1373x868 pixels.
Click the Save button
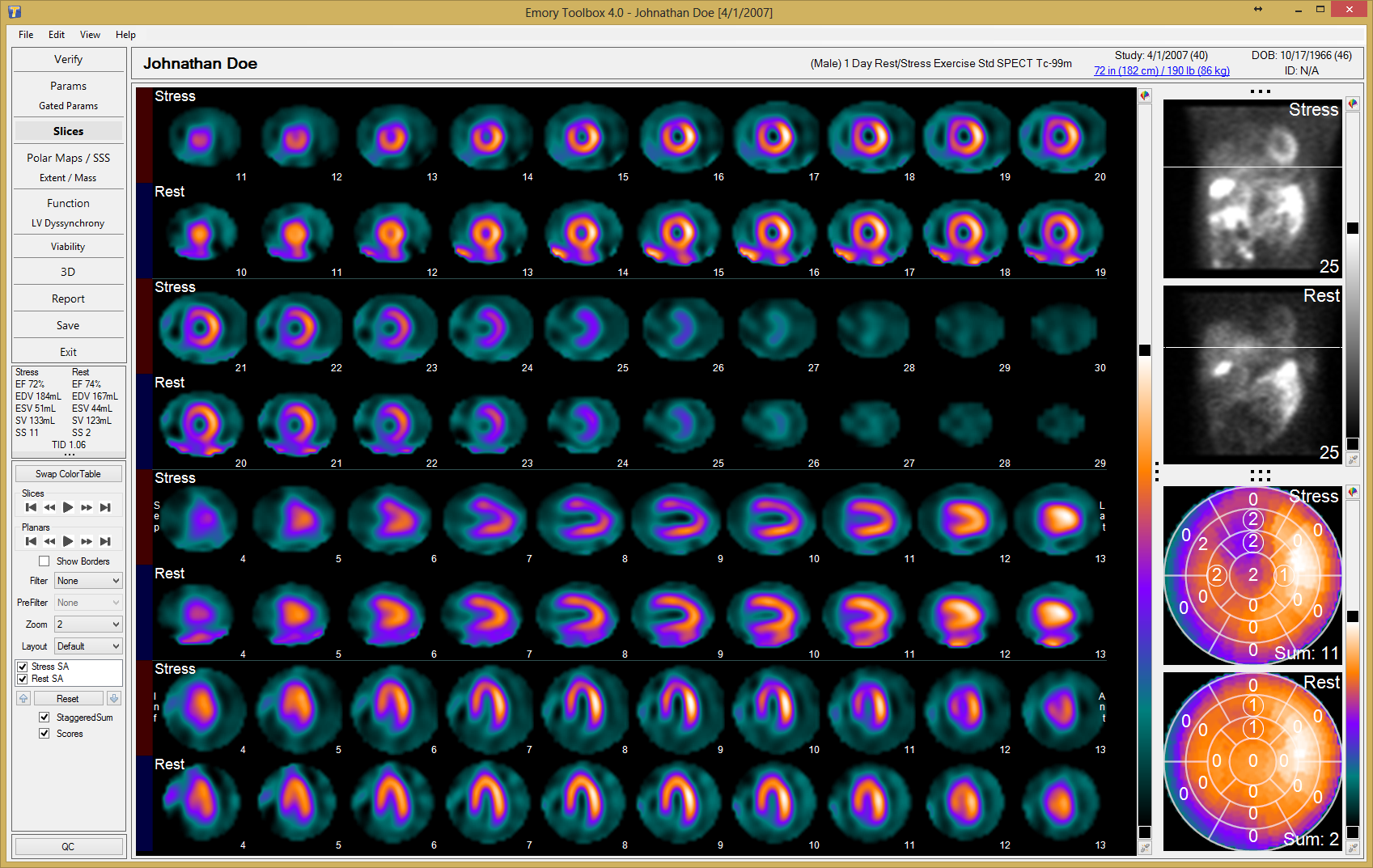pos(69,325)
